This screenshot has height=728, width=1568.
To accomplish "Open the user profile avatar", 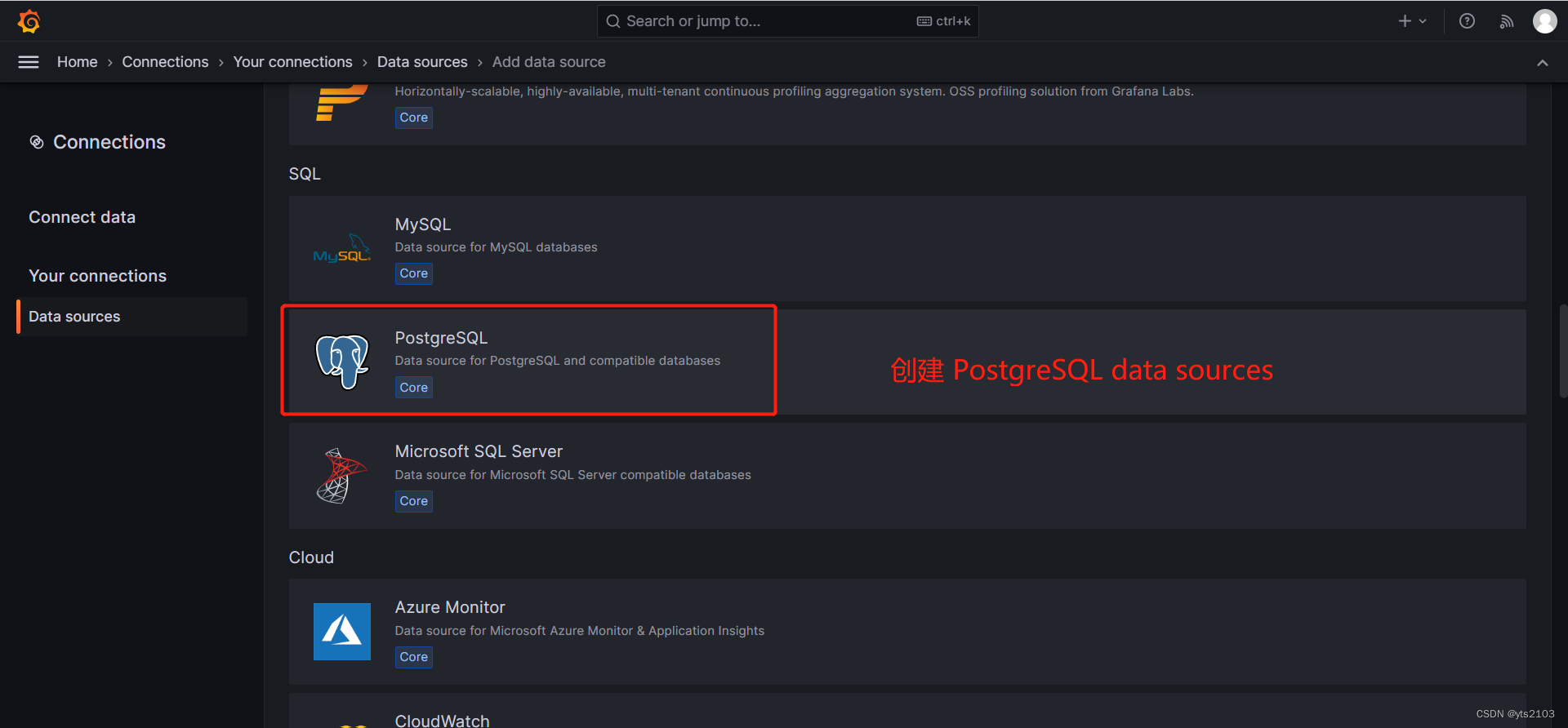I will click(x=1544, y=21).
